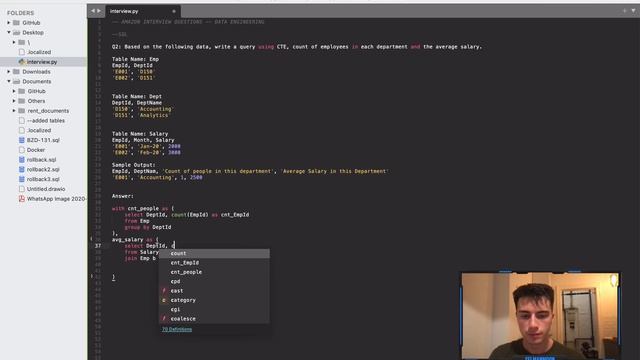Open BZD-131.sql file

43,140
